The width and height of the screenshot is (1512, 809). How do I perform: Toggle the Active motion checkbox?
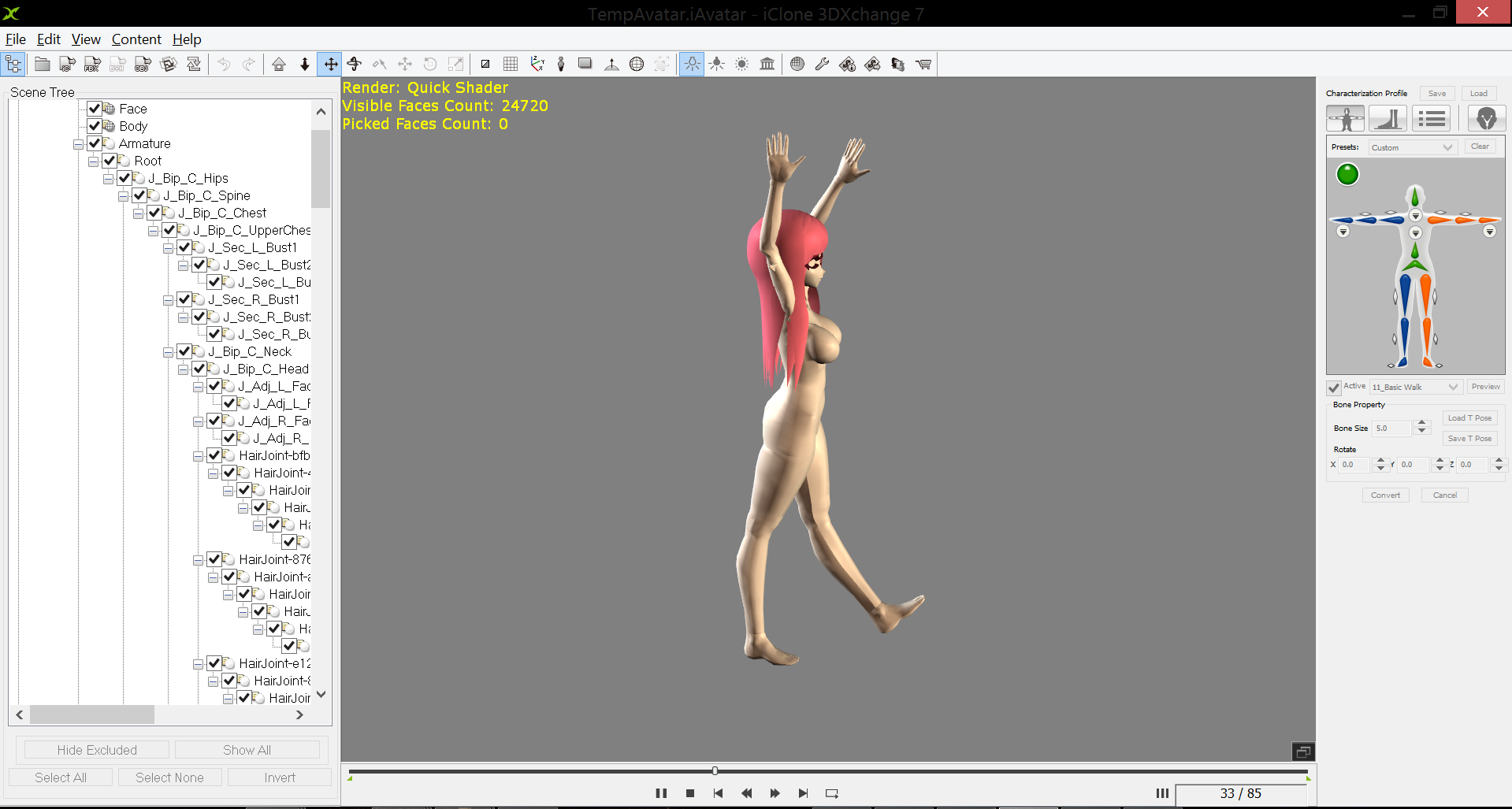[x=1334, y=388]
